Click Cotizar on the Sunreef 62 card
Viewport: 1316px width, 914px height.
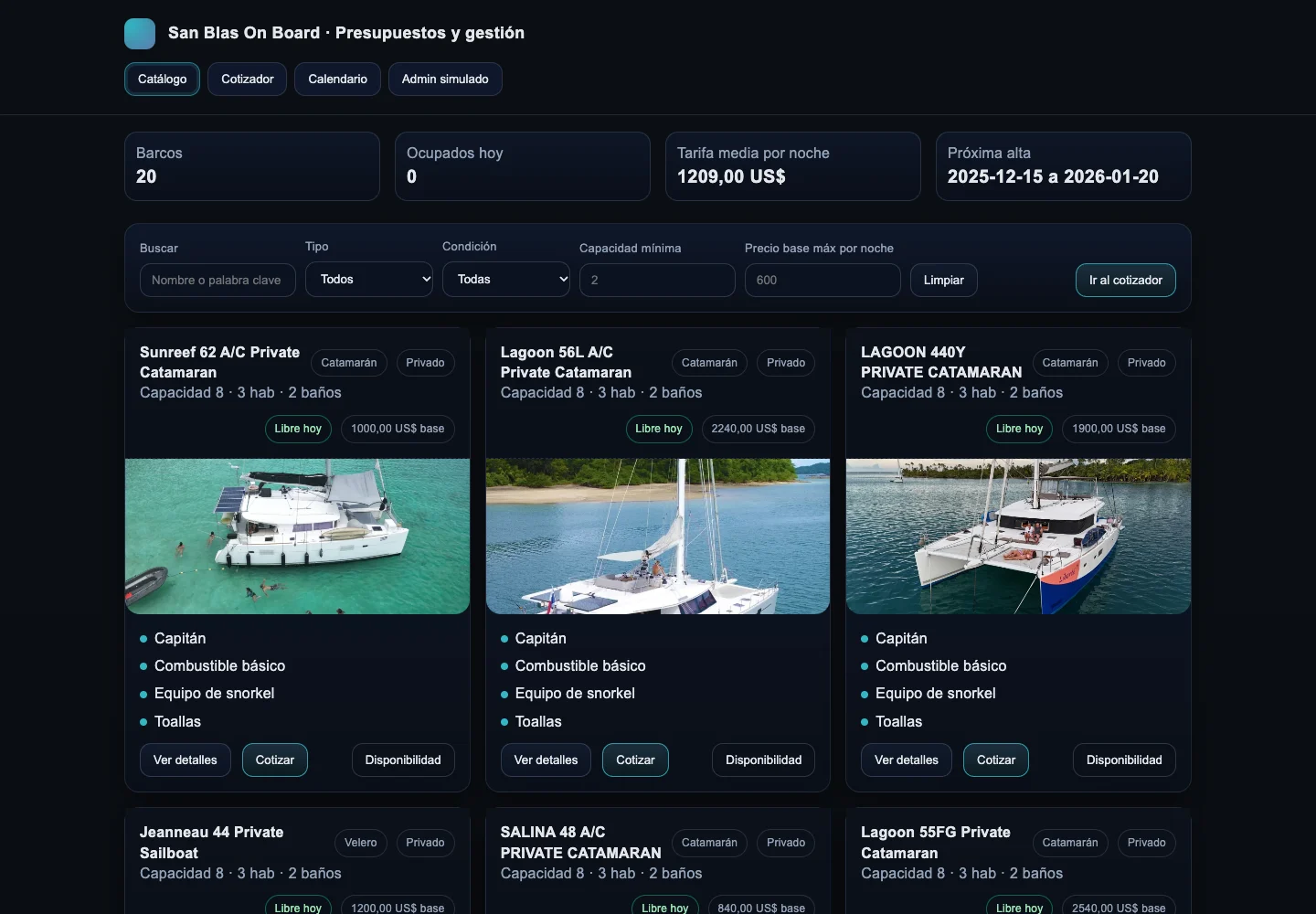(275, 760)
